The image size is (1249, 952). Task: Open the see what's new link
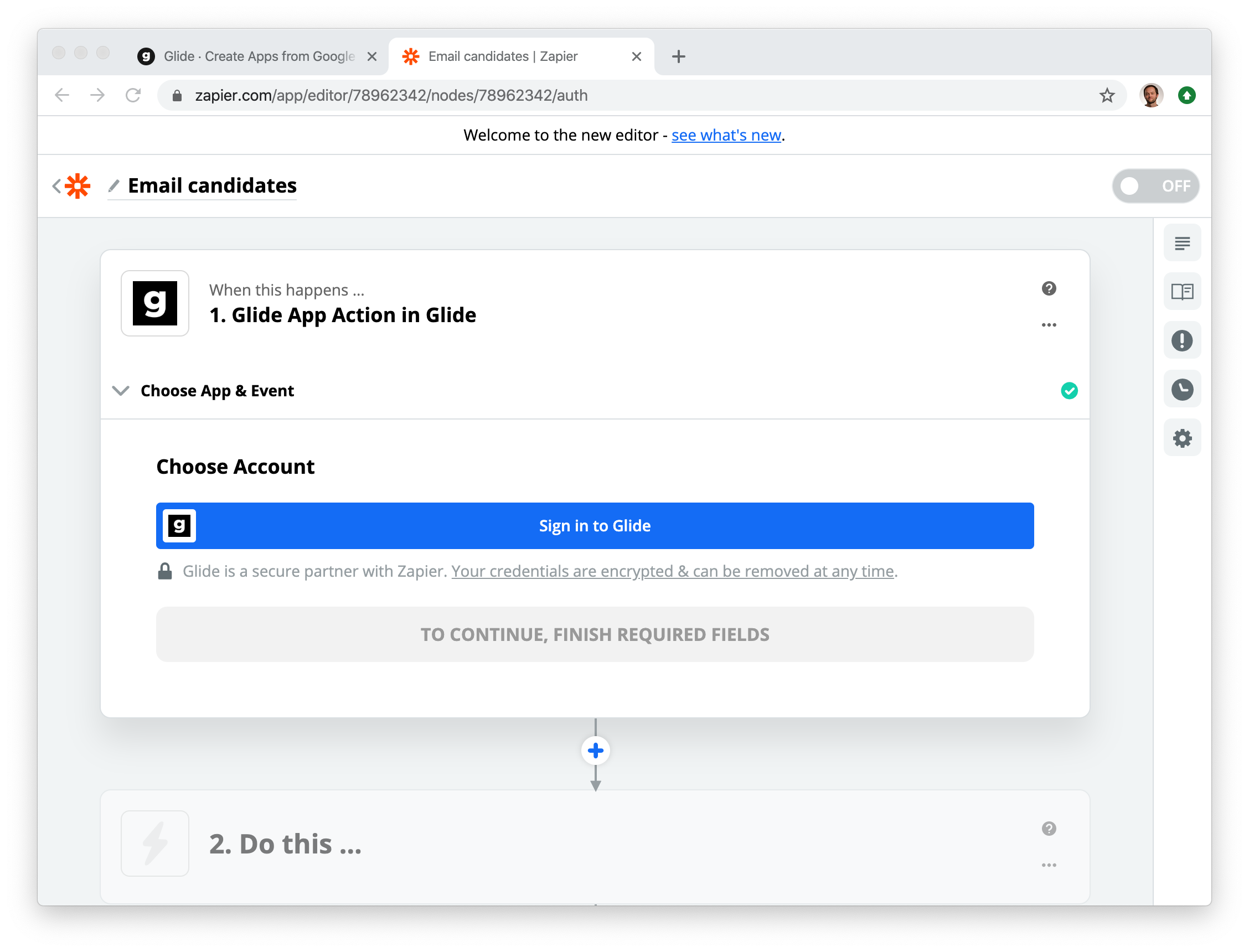726,135
